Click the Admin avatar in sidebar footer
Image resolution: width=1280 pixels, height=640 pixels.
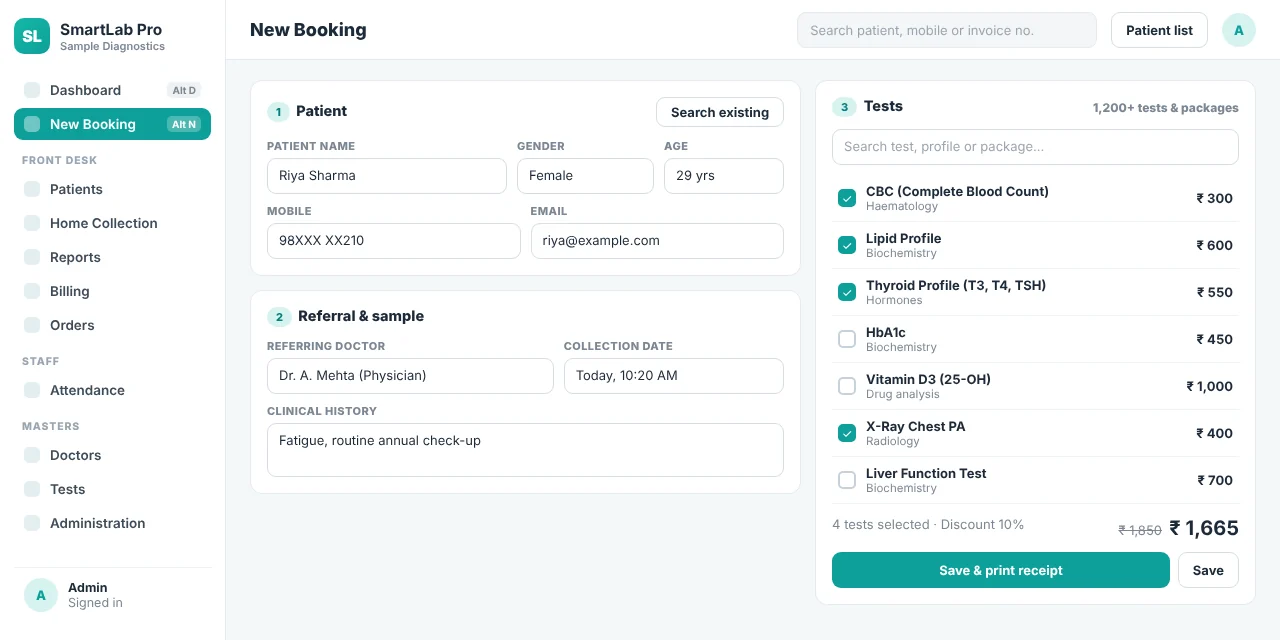tap(41, 595)
